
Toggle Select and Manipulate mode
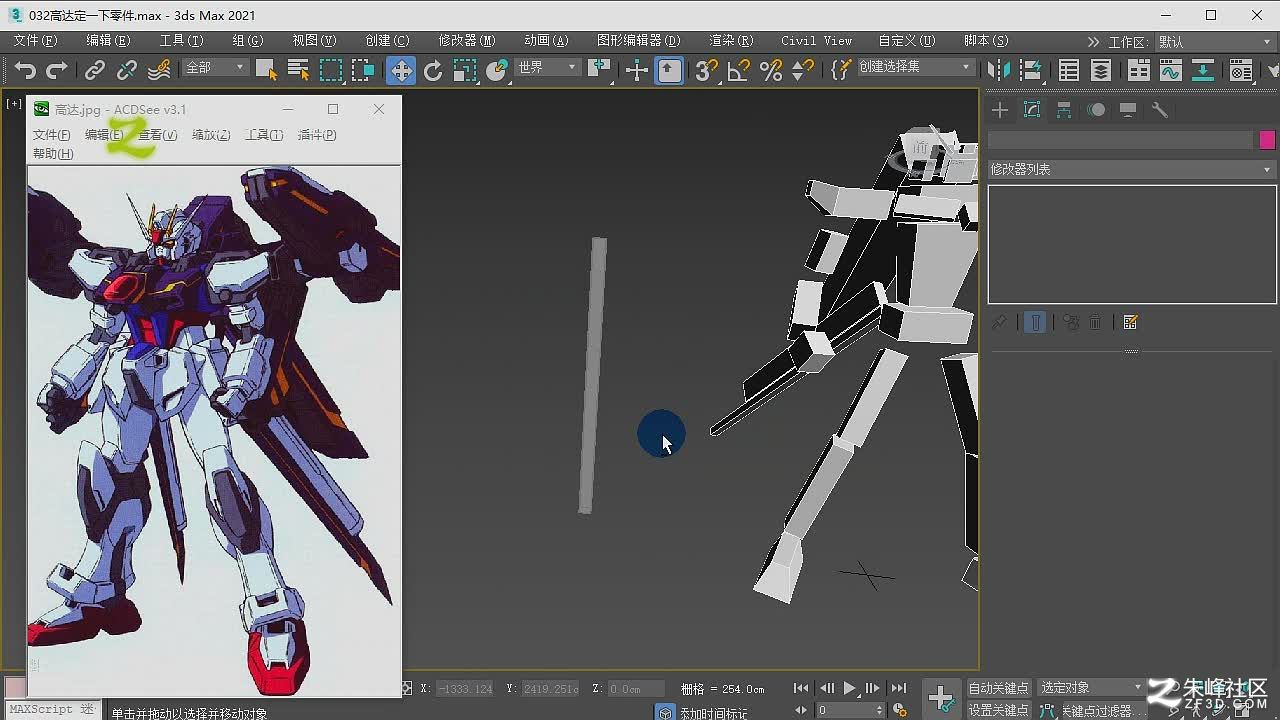click(637, 70)
